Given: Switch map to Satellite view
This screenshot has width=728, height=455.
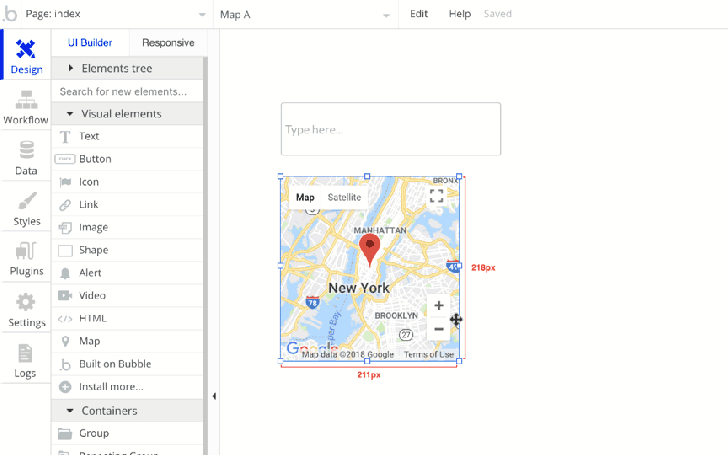Looking at the screenshot, I should point(344,197).
